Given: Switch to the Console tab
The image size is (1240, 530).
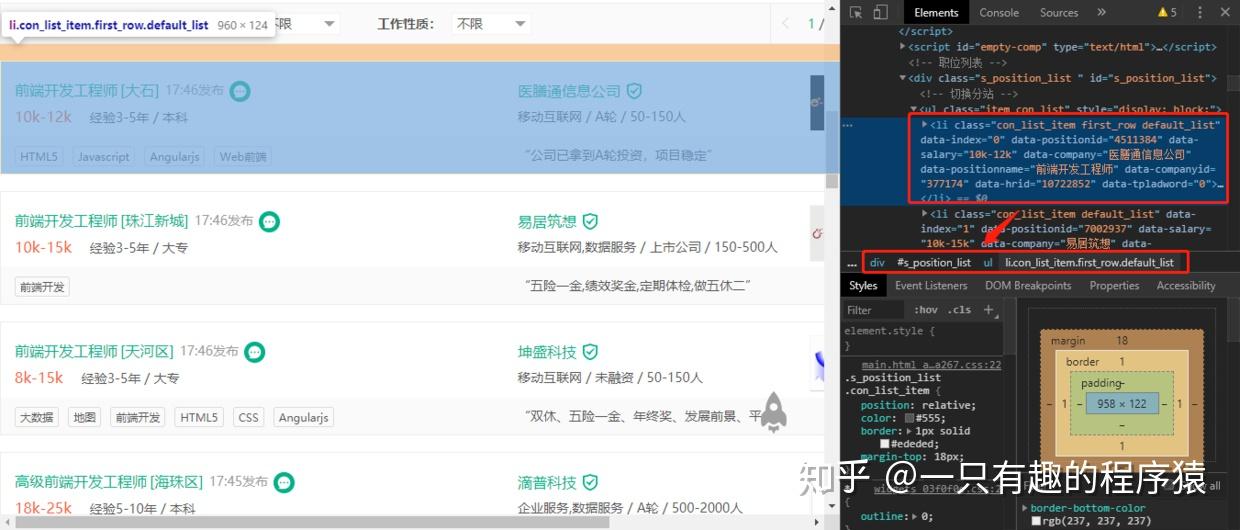Looking at the screenshot, I should coord(999,12).
